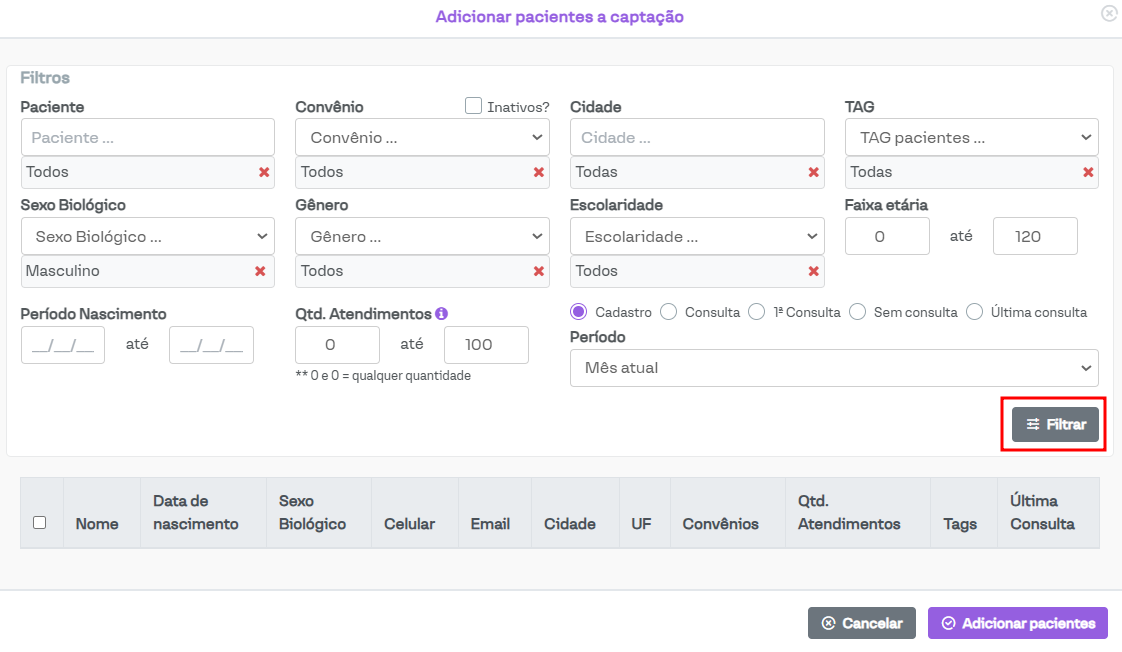Check the select-all checkbox in table header
This screenshot has height=652, width=1122.
(x=40, y=522)
